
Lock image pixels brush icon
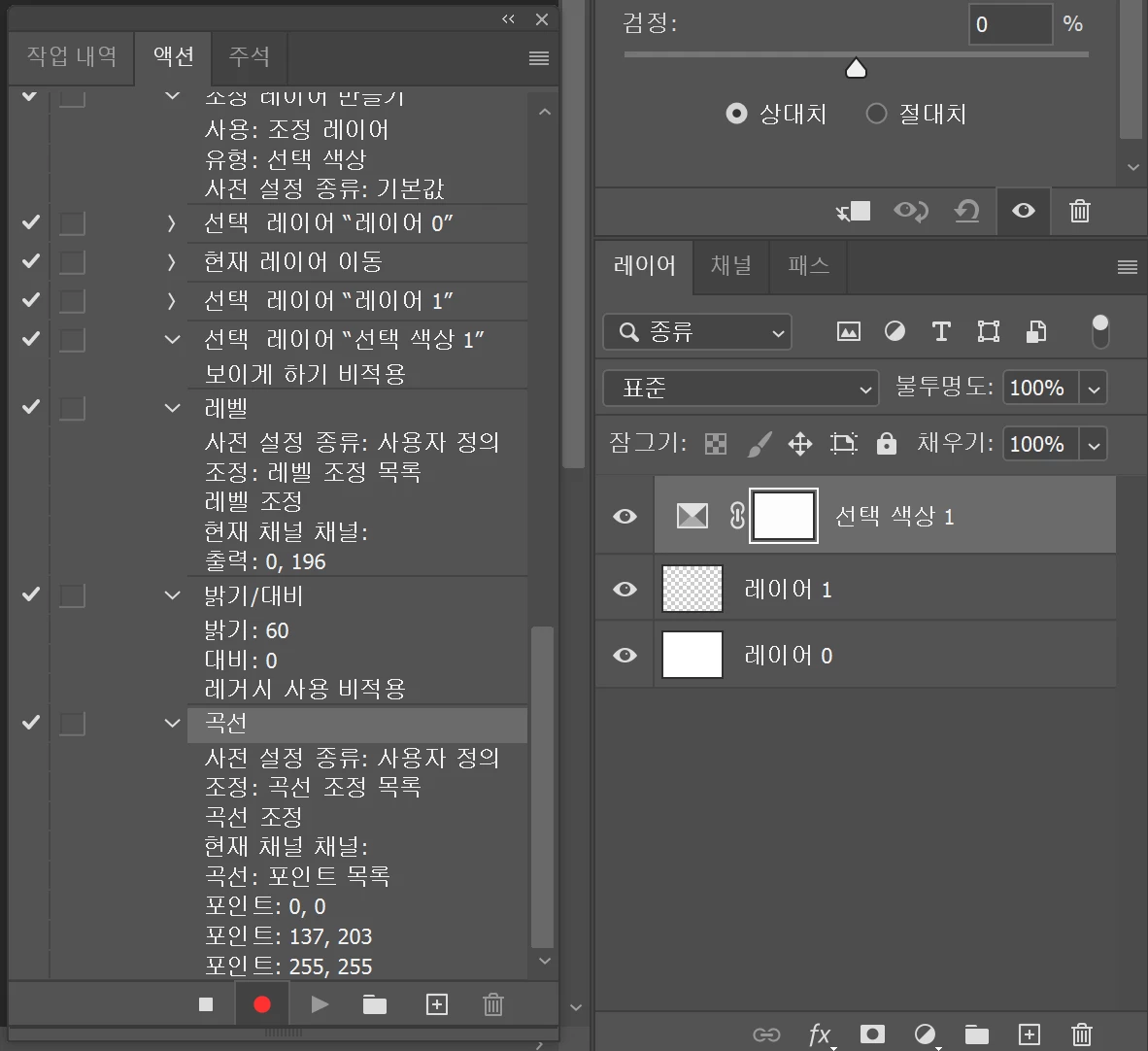click(x=760, y=444)
